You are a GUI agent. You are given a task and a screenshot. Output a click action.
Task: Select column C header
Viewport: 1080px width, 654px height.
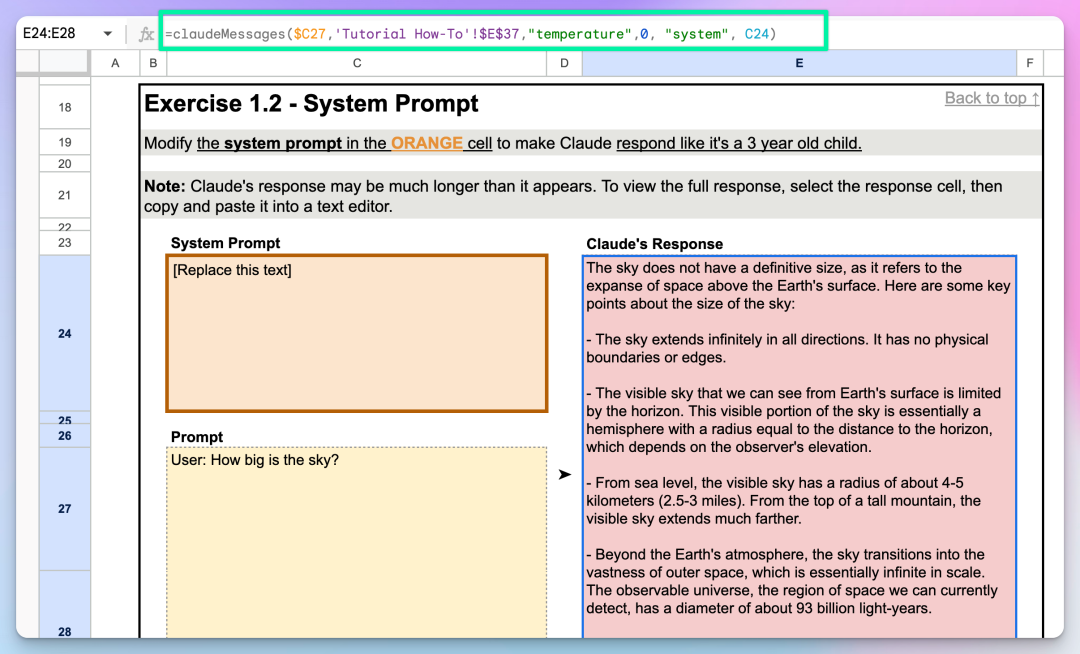coord(357,64)
